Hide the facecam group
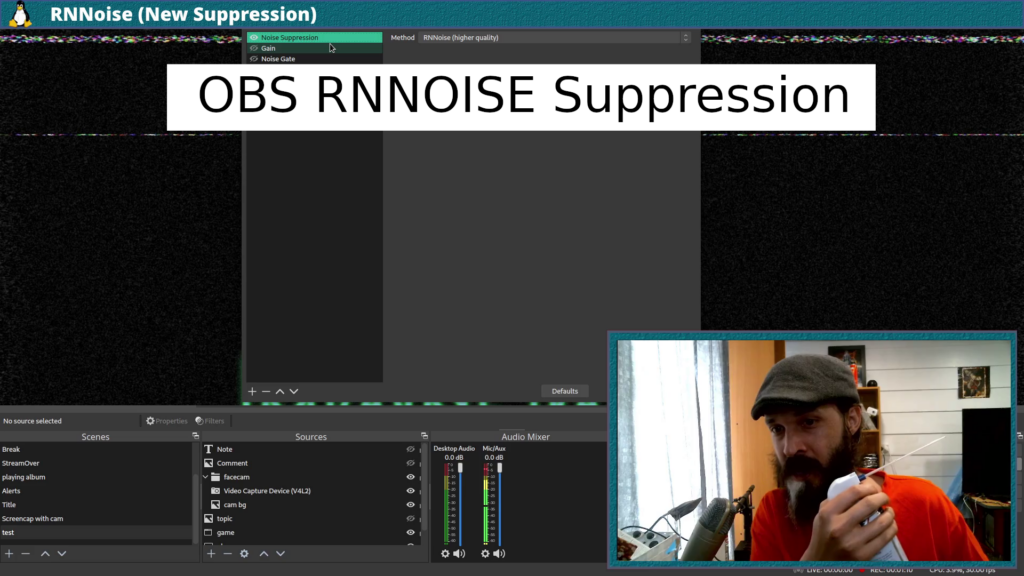 click(x=411, y=477)
